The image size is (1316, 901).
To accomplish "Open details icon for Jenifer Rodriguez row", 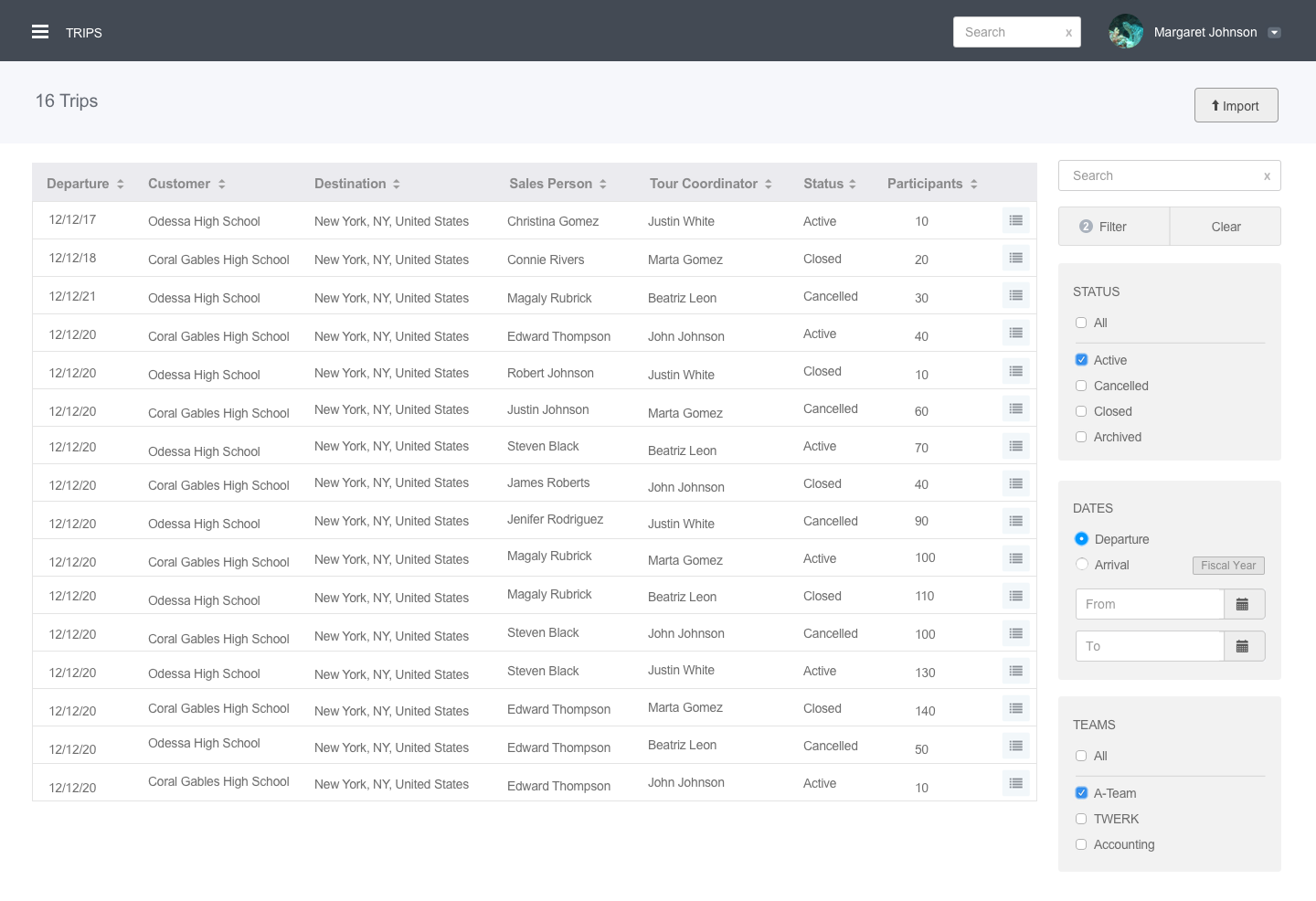I will pos(1015,521).
